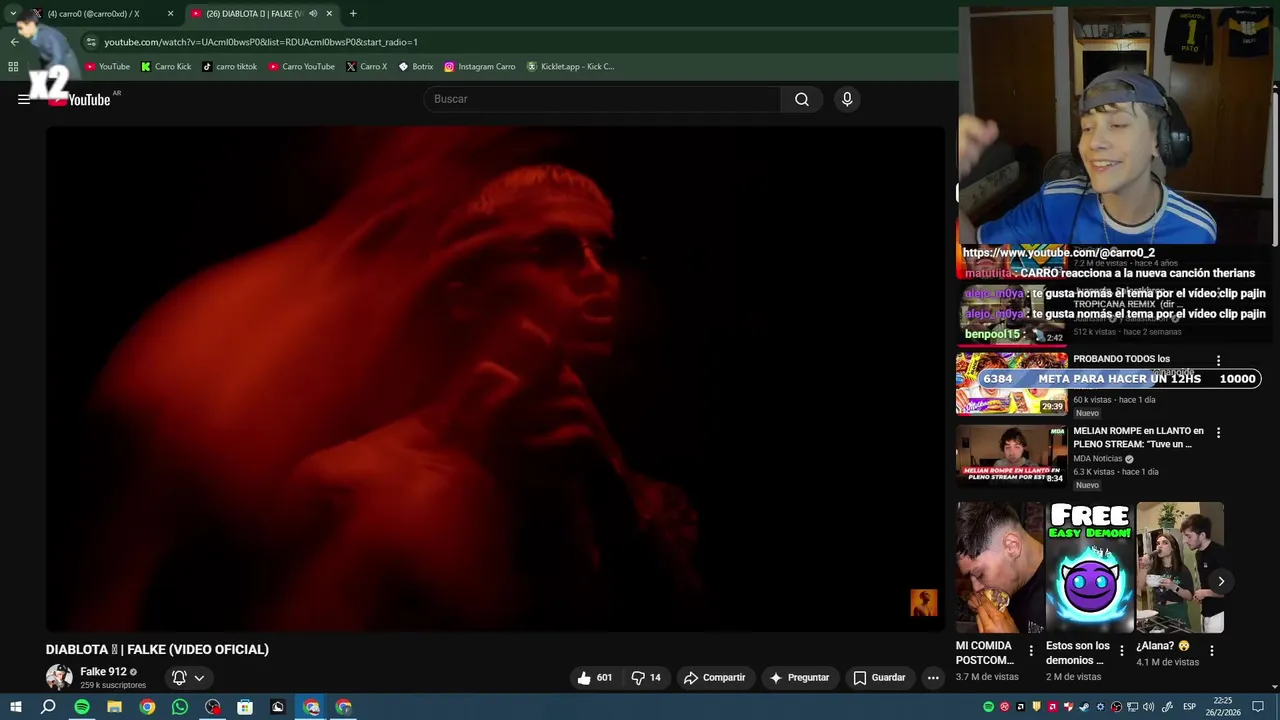Image resolution: width=1280 pixels, height=720 pixels.
Task: Click Guardar to save video
Action: (879, 677)
